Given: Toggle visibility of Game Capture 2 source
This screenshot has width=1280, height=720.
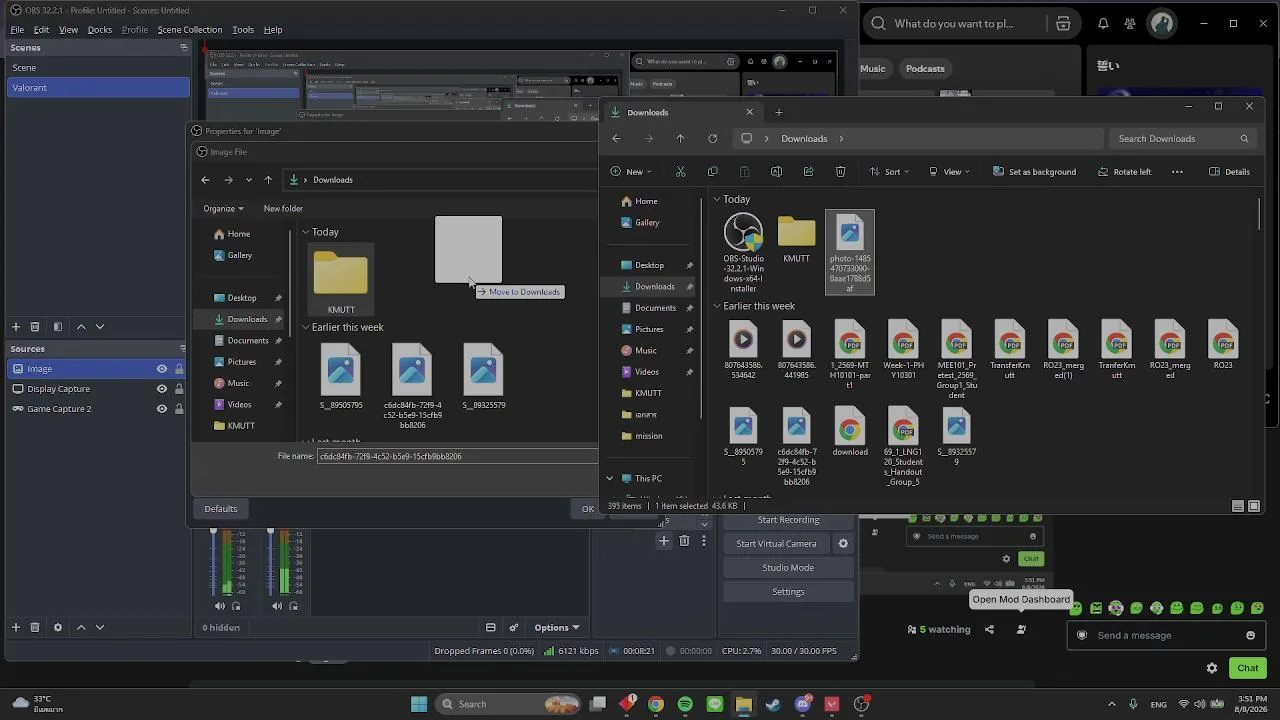Looking at the screenshot, I should coord(161,409).
